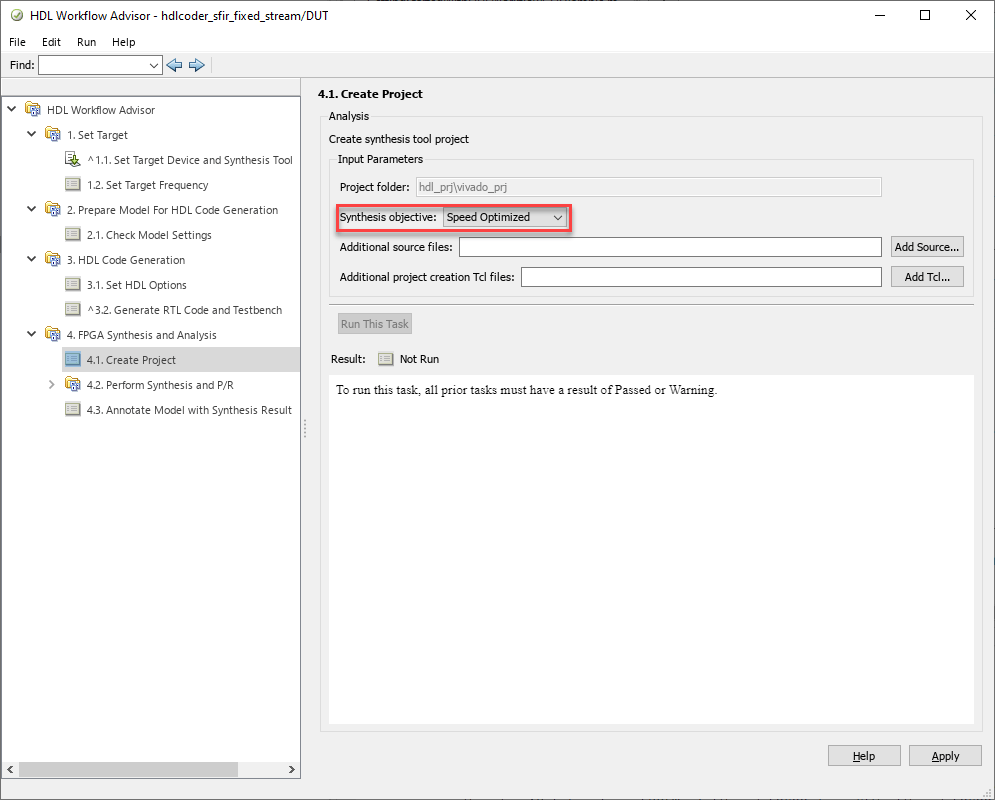995x800 pixels.
Task: Select Generate RTL Code and Testbench task
Action: (x=184, y=310)
